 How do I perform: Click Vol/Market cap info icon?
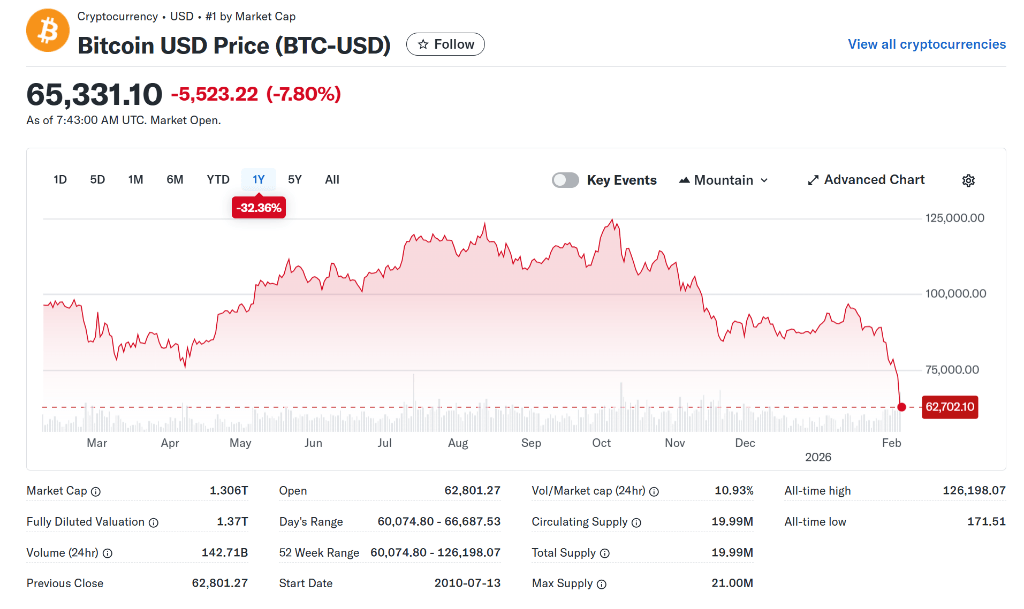tap(655, 492)
